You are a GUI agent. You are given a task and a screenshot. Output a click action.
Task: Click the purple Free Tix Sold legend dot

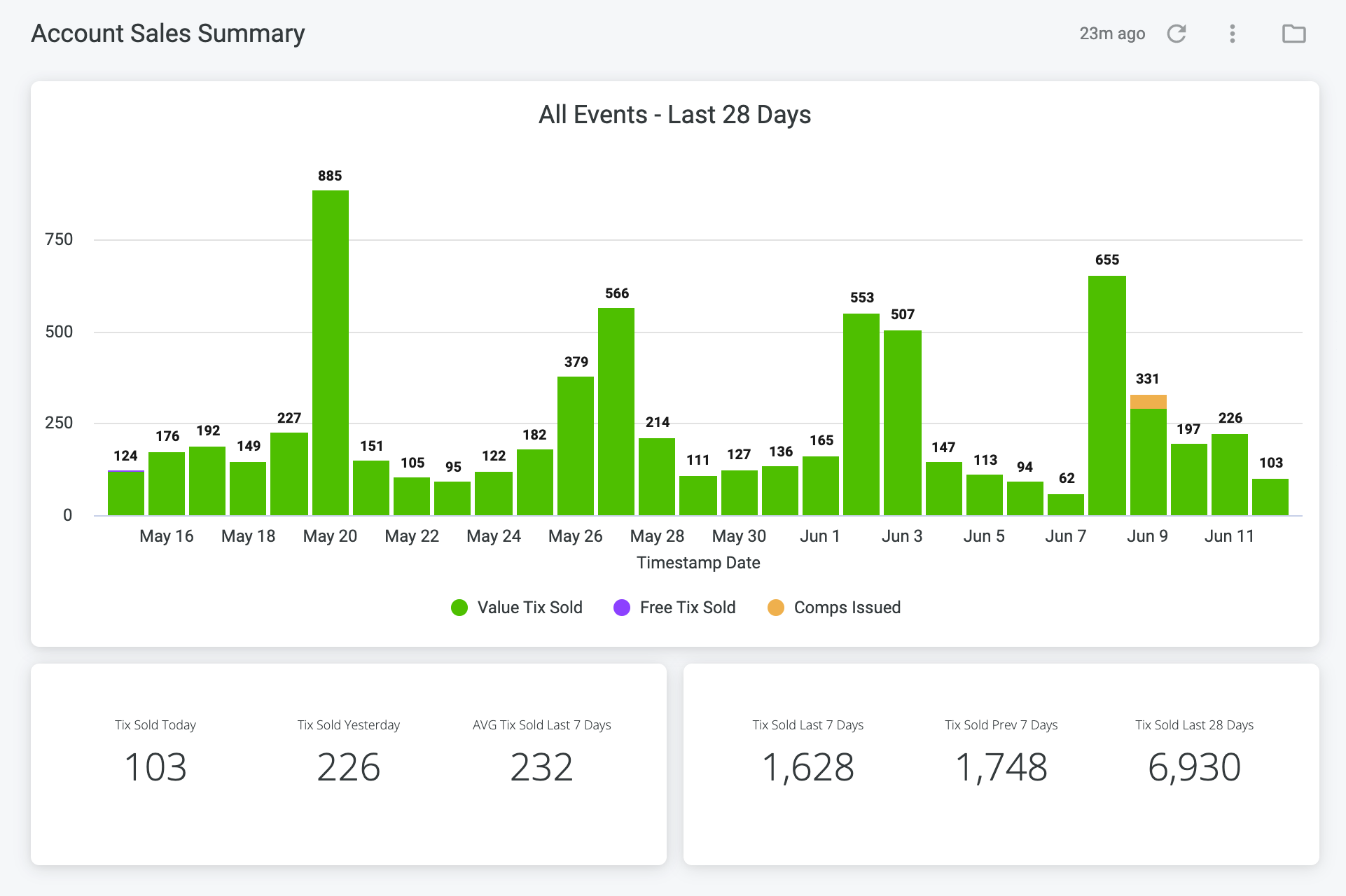click(x=622, y=608)
